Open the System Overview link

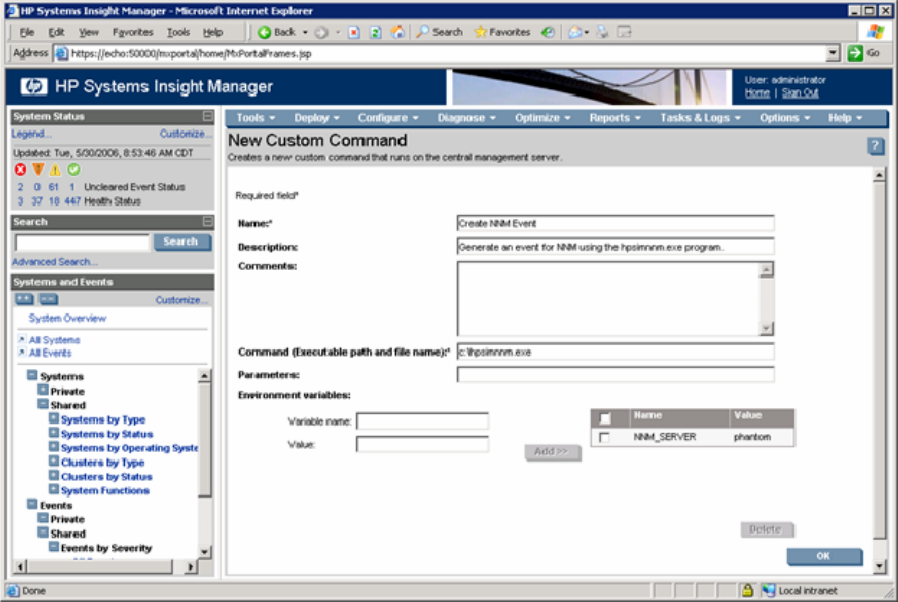[67, 318]
